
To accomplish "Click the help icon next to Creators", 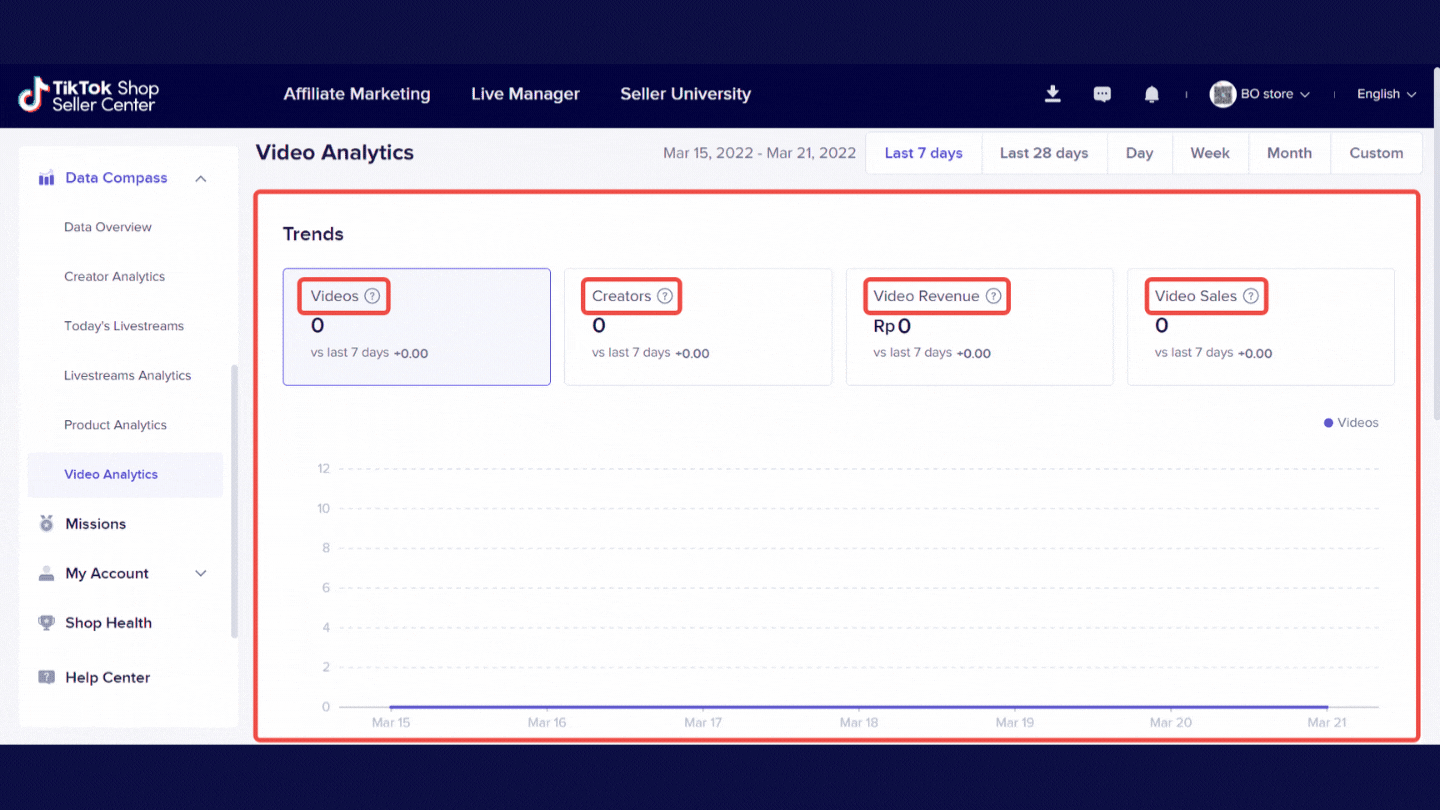I will [665, 296].
